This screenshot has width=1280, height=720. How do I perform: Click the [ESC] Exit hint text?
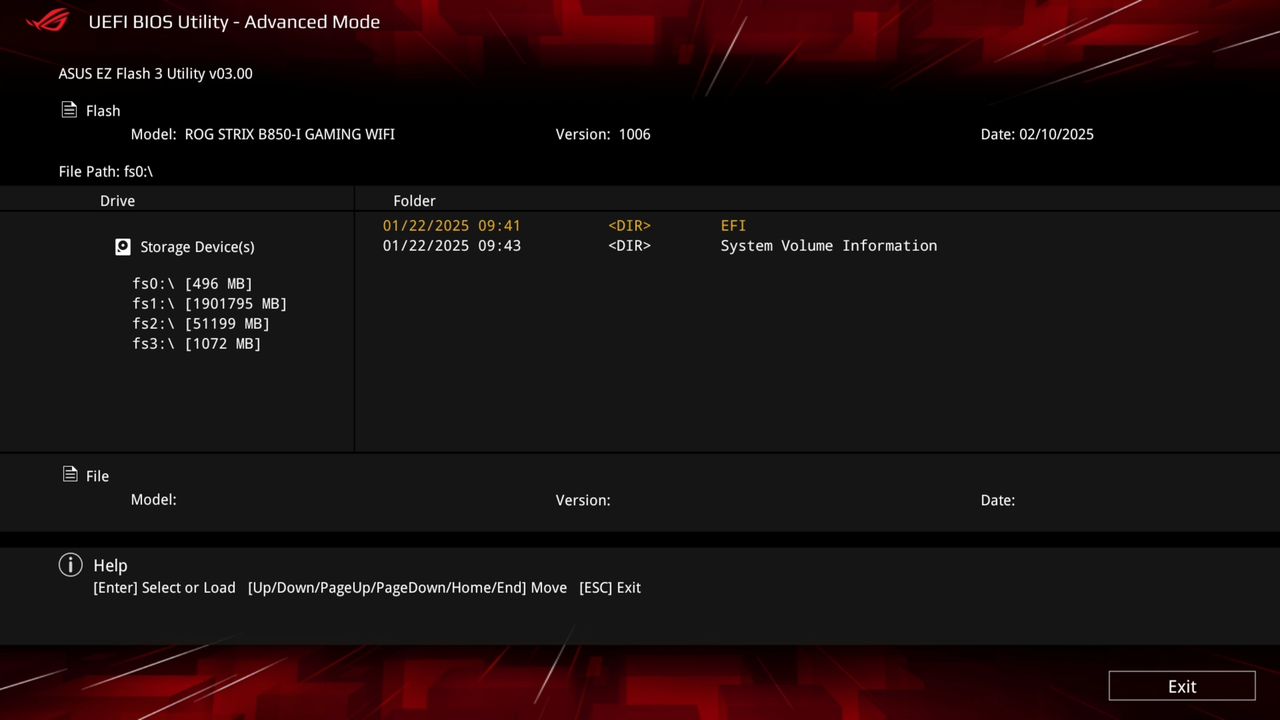click(610, 588)
